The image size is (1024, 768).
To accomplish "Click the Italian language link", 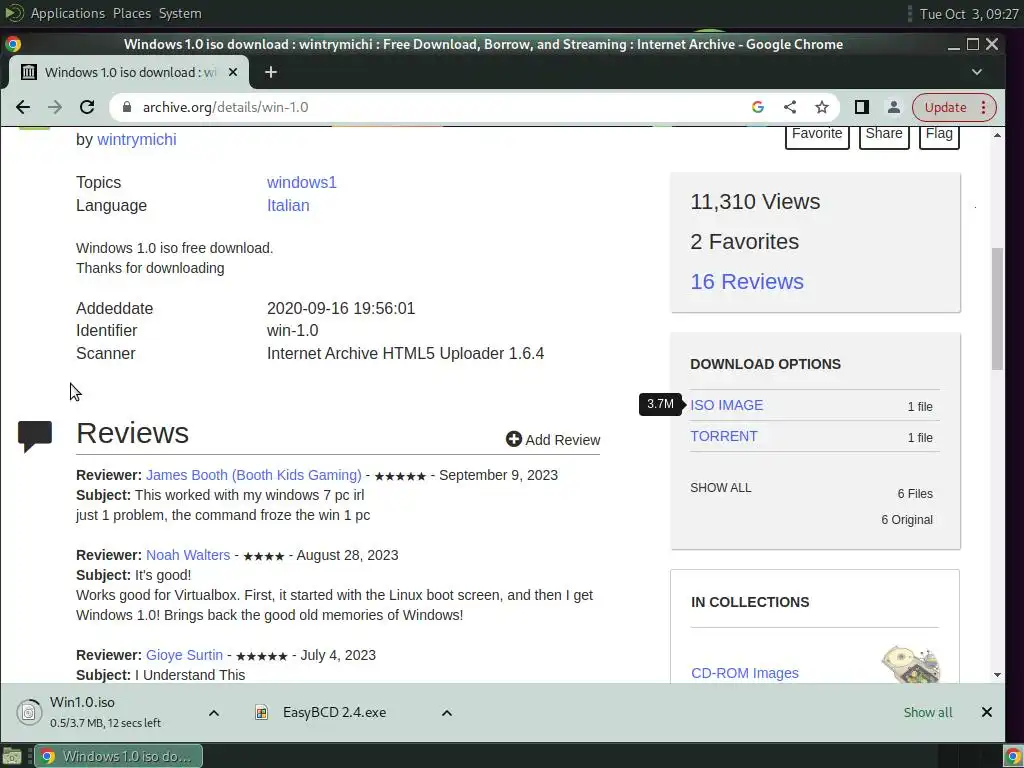I will 288,205.
